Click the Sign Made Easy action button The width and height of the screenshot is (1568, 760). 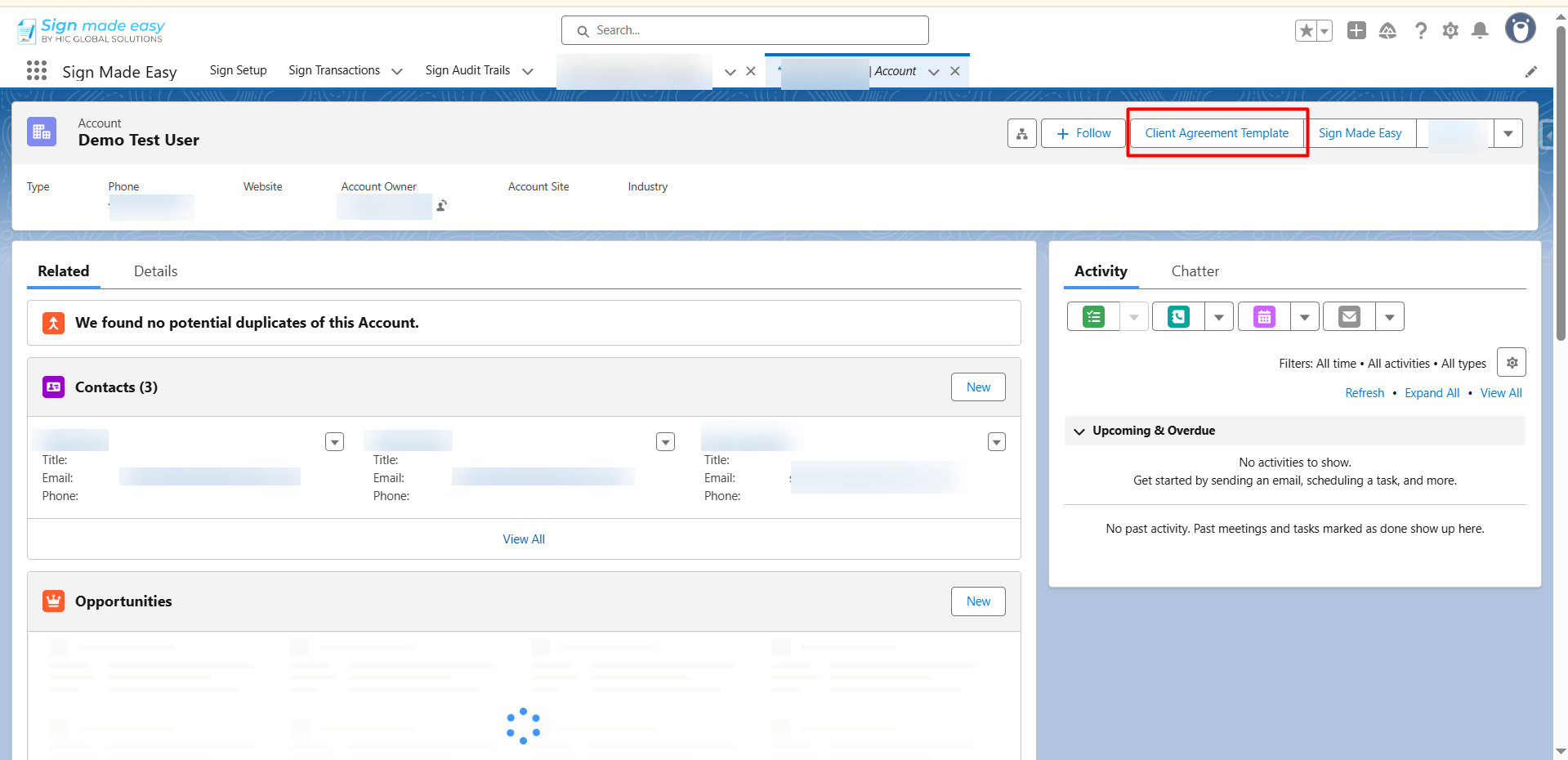click(1360, 133)
